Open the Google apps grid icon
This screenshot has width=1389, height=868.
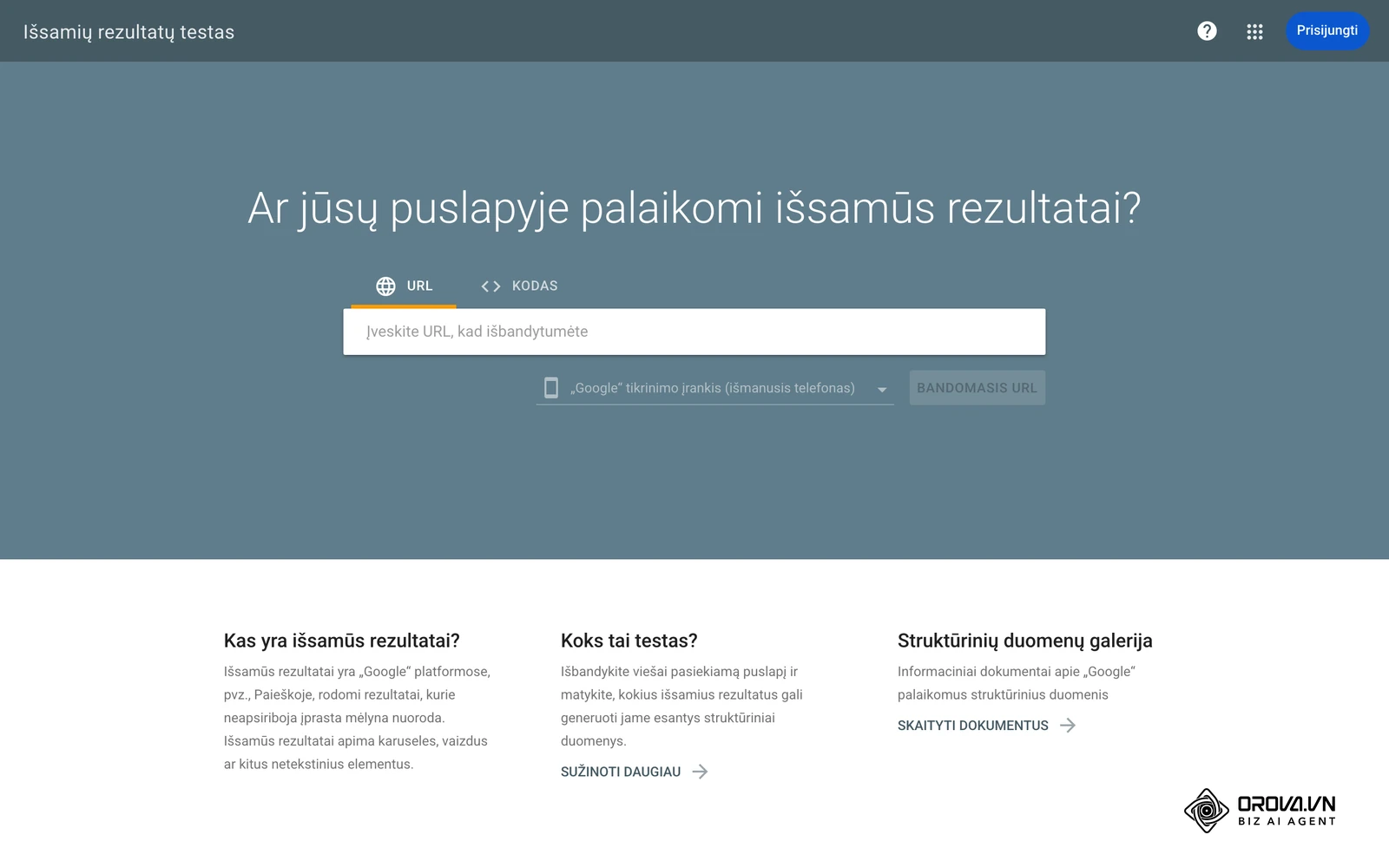tap(1254, 31)
